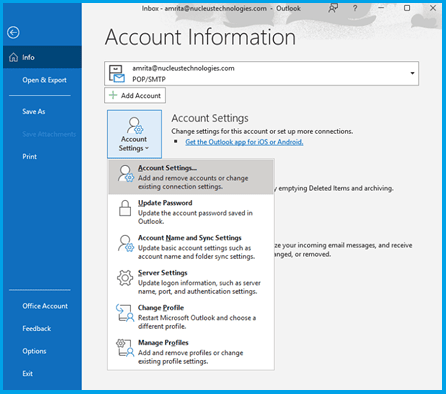
Task: Minimize the Outlook window
Action: pyautogui.click(x=381, y=8)
